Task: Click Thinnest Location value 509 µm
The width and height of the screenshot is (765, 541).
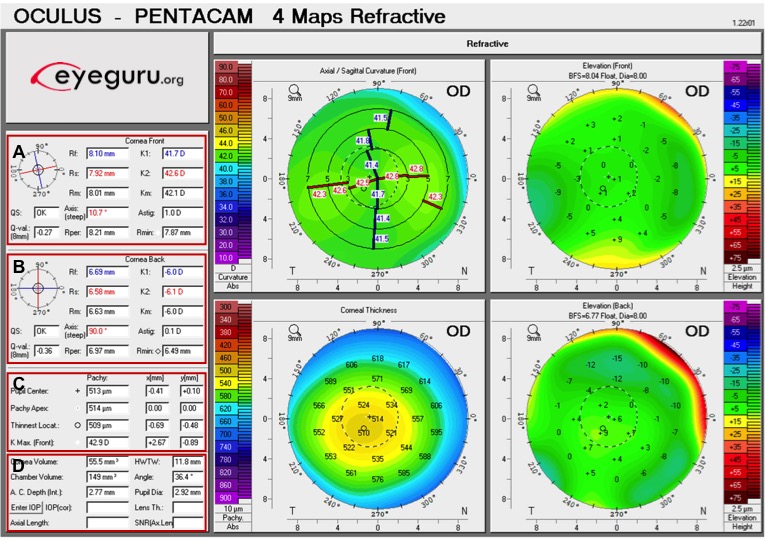Action: 107,425
